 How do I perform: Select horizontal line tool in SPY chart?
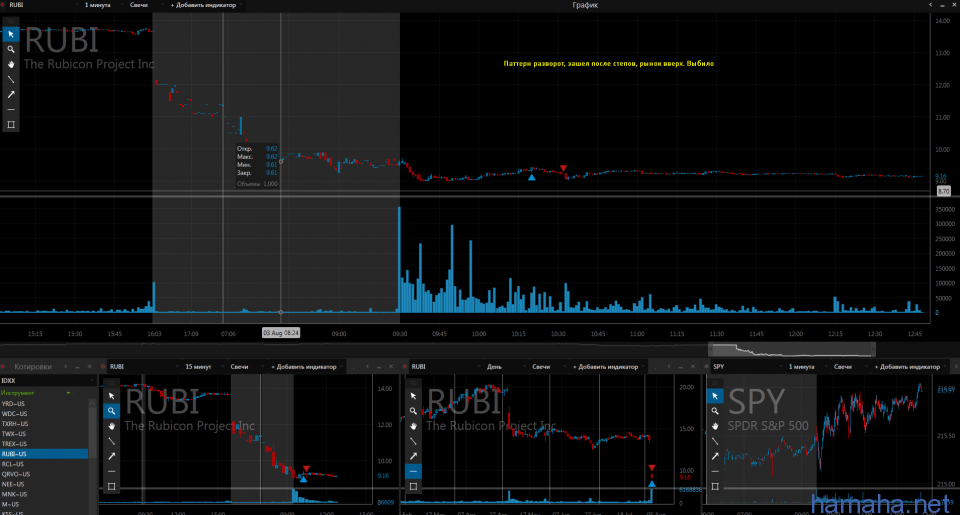(714, 472)
